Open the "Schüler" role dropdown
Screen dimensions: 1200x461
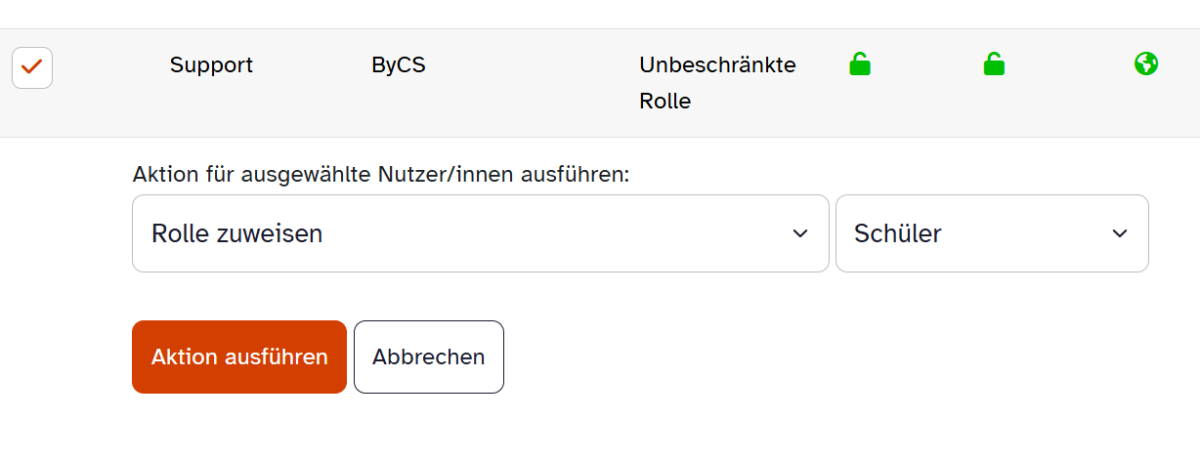pos(991,233)
